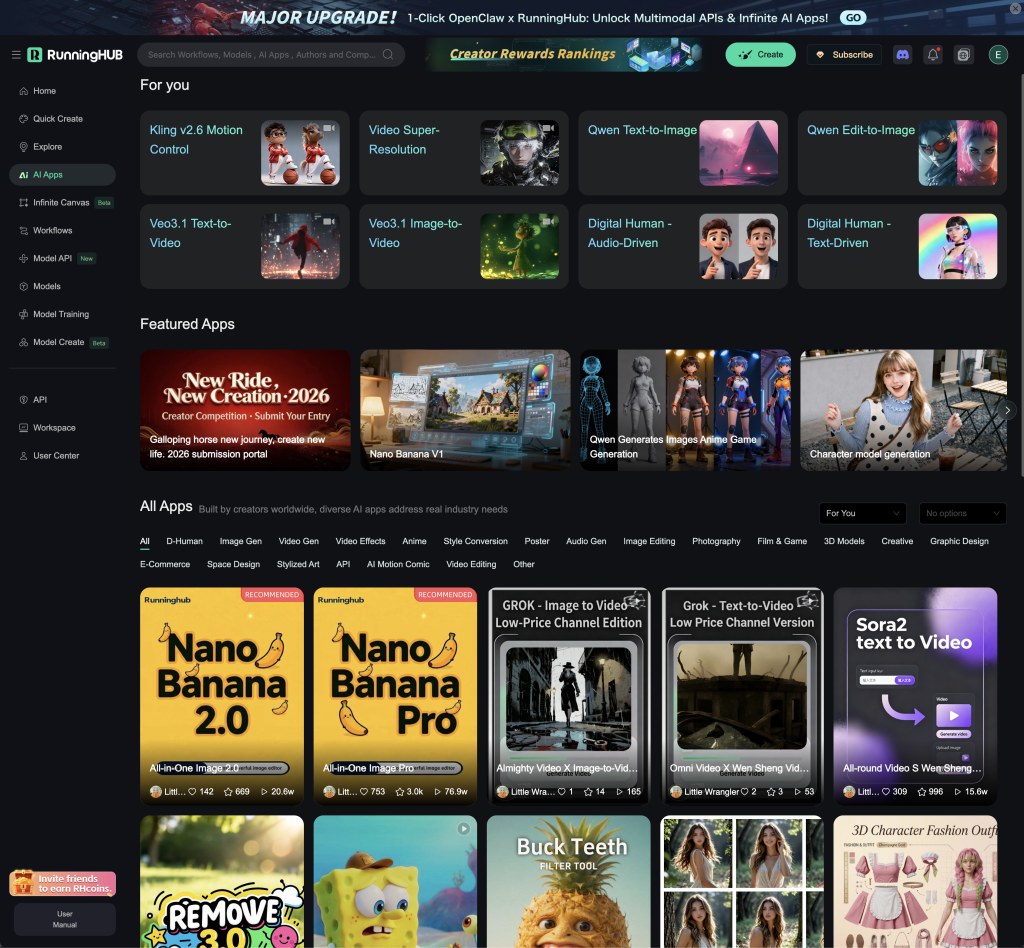Viewport: 1024px width, 948px height.
Task: Open New Ride New Creation 2026 featured banner
Action: tap(245, 410)
